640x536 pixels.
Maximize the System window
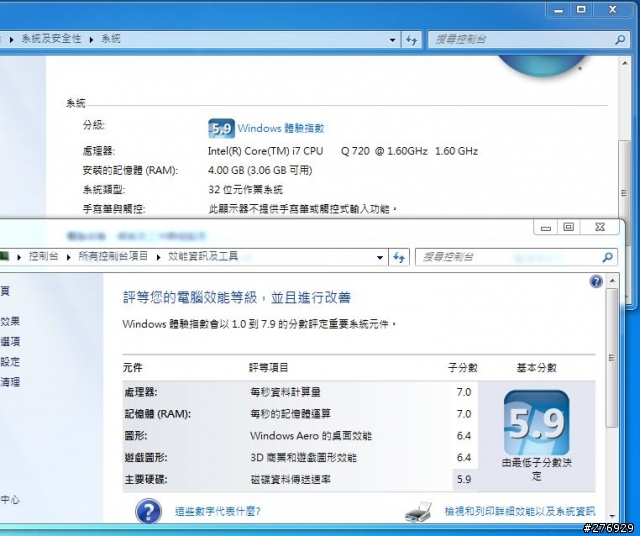coord(581,9)
